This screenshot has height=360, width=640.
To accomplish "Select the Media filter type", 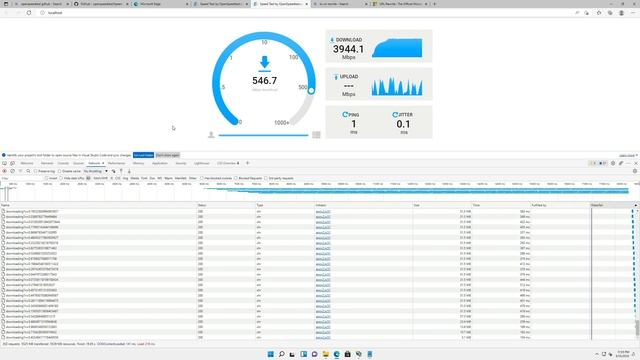I will pyautogui.click(x=135, y=178).
